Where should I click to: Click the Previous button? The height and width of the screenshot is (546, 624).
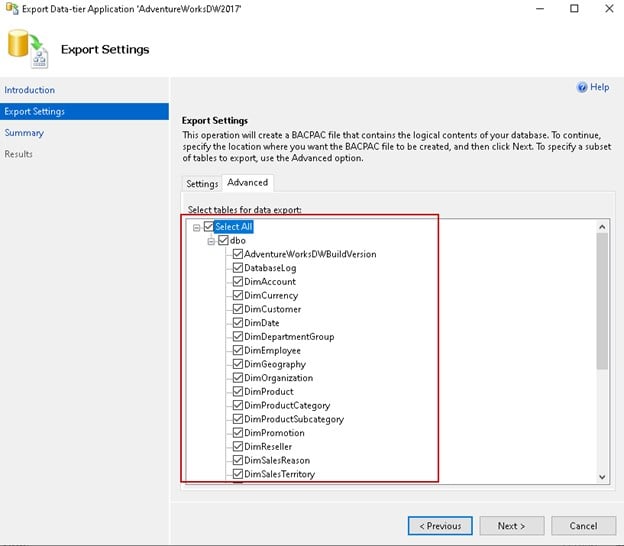coord(440,525)
